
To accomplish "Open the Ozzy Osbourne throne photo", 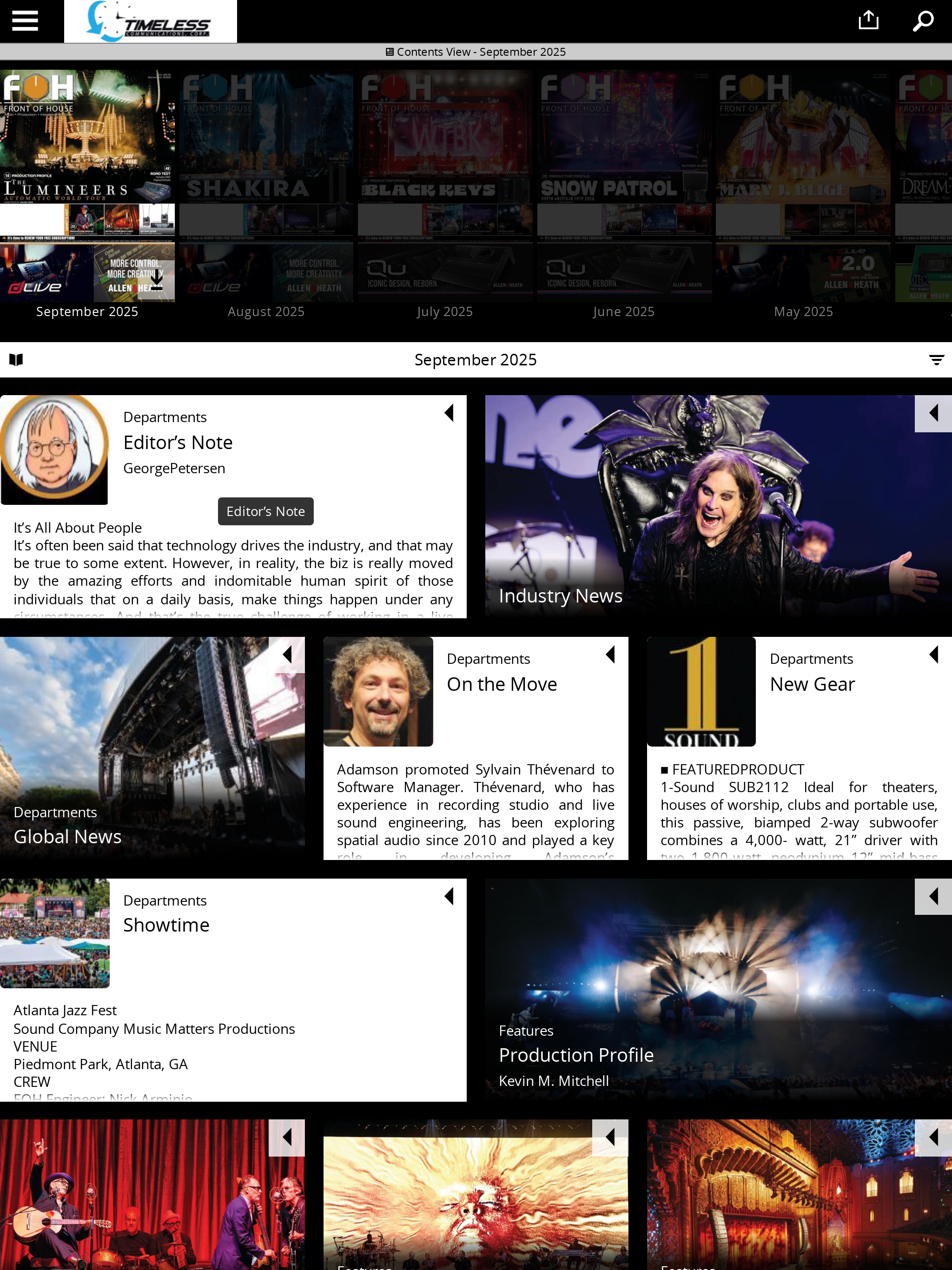I will click(x=718, y=506).
